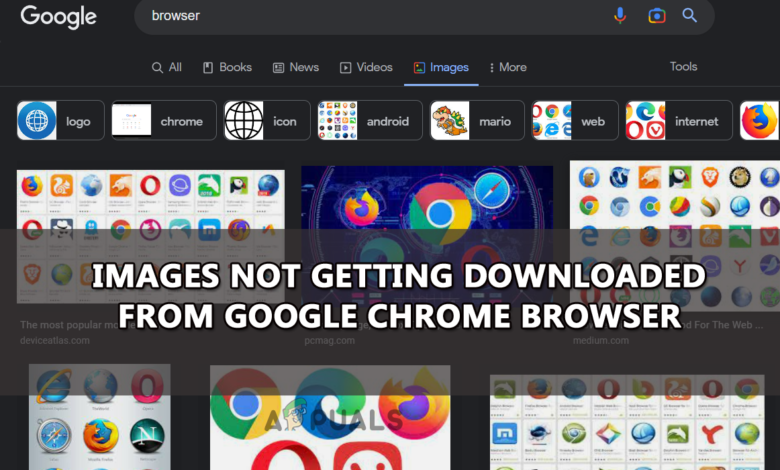
Task: Select the 'chrome' filter chip
Action: click(164, 121)
